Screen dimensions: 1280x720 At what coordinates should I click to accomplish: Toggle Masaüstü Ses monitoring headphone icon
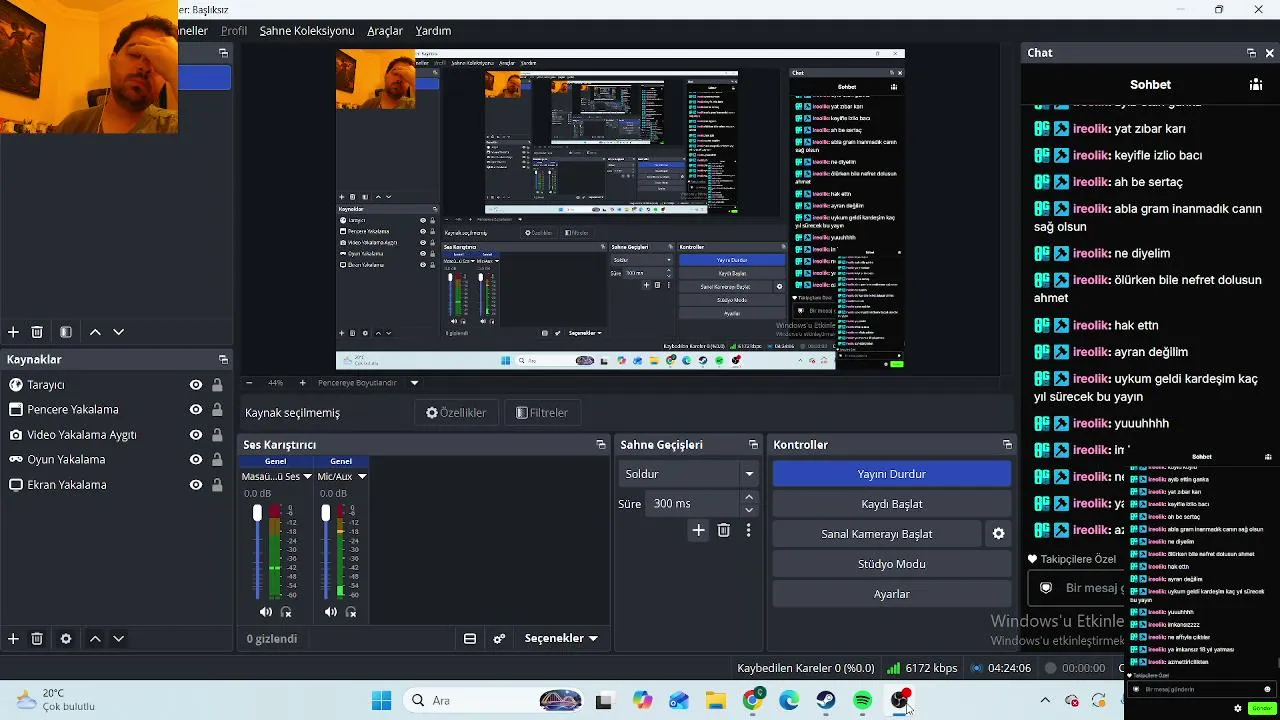coord(286,612)
